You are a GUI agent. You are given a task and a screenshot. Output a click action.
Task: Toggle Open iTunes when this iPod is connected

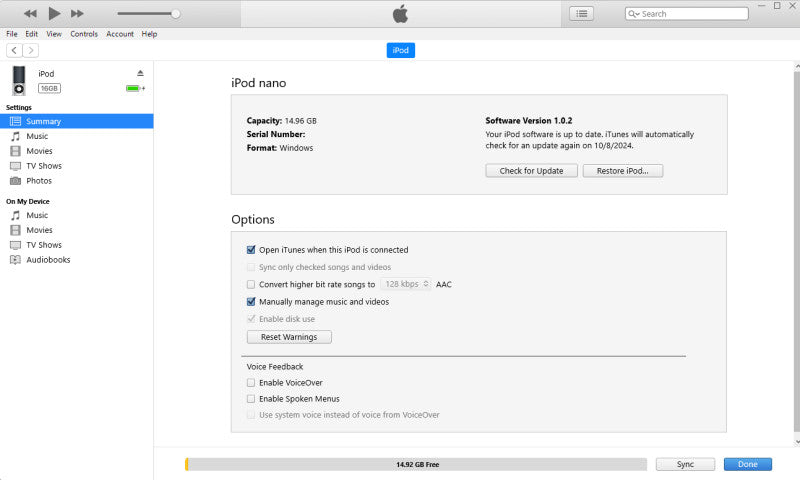tap(251, 250)
